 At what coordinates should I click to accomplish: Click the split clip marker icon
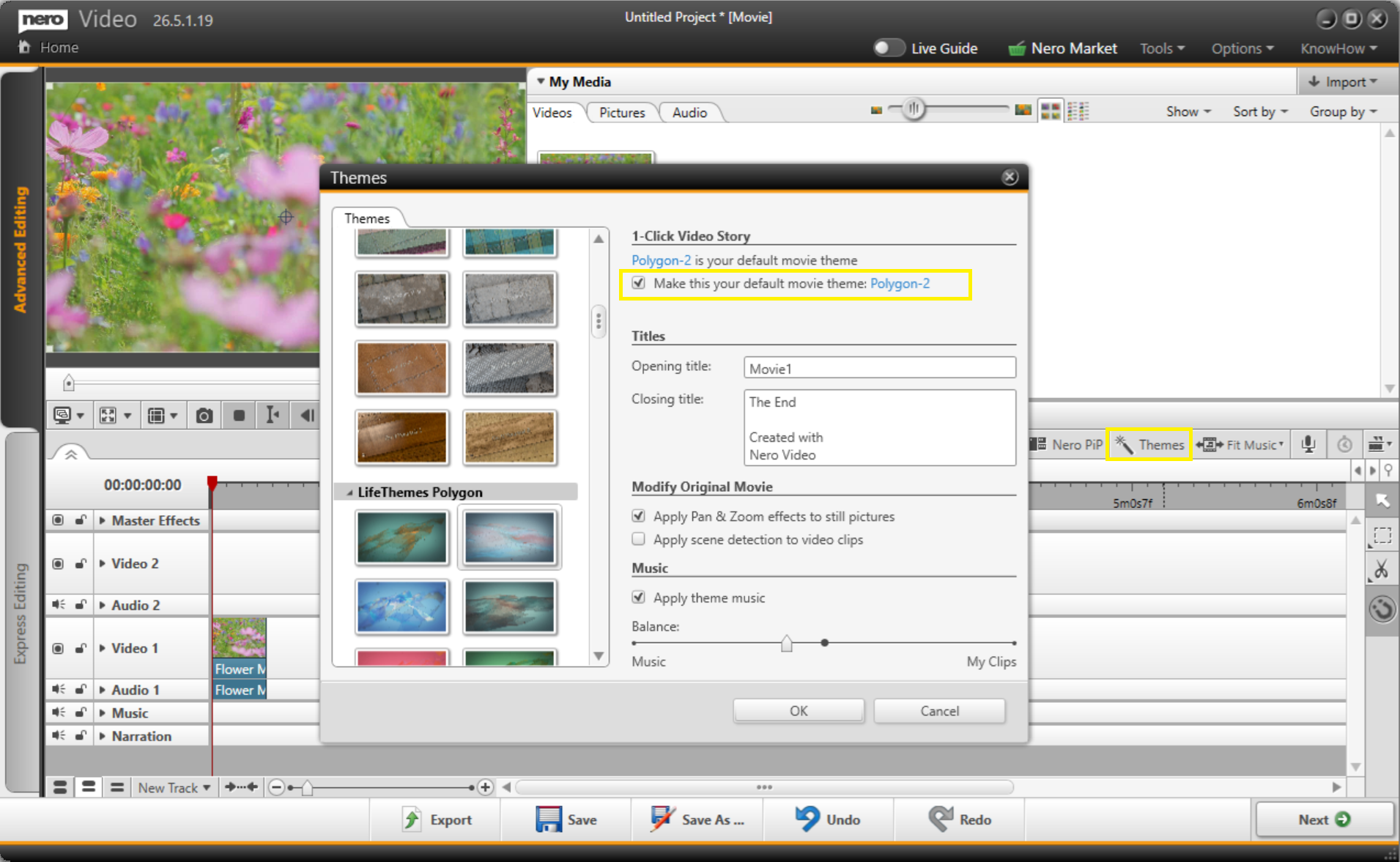point(272,416)
